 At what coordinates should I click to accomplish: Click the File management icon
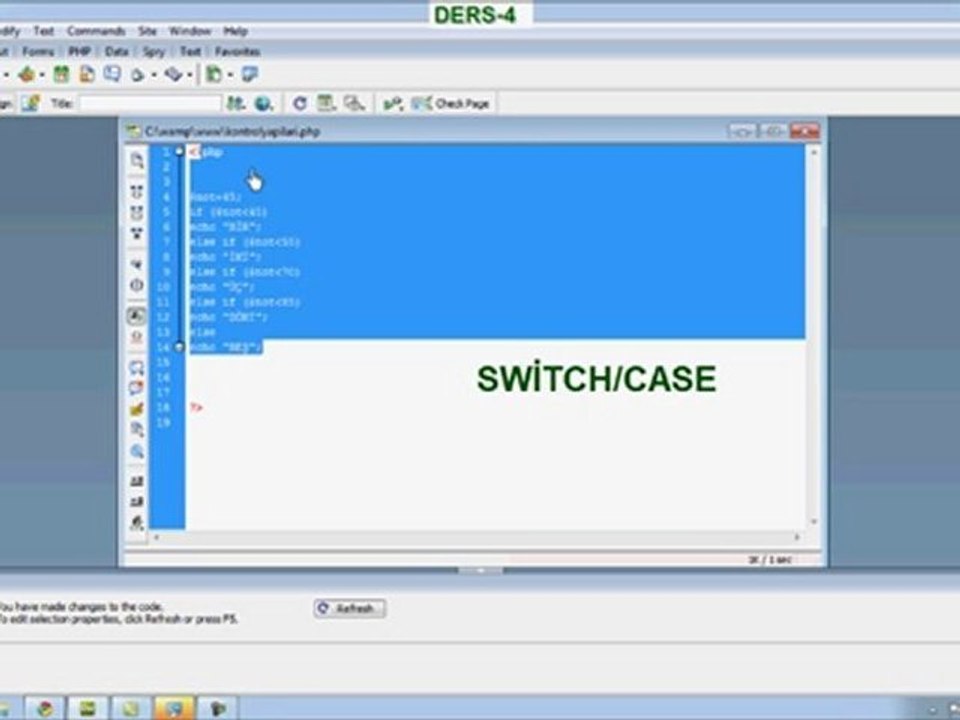[x=236, y=103]
